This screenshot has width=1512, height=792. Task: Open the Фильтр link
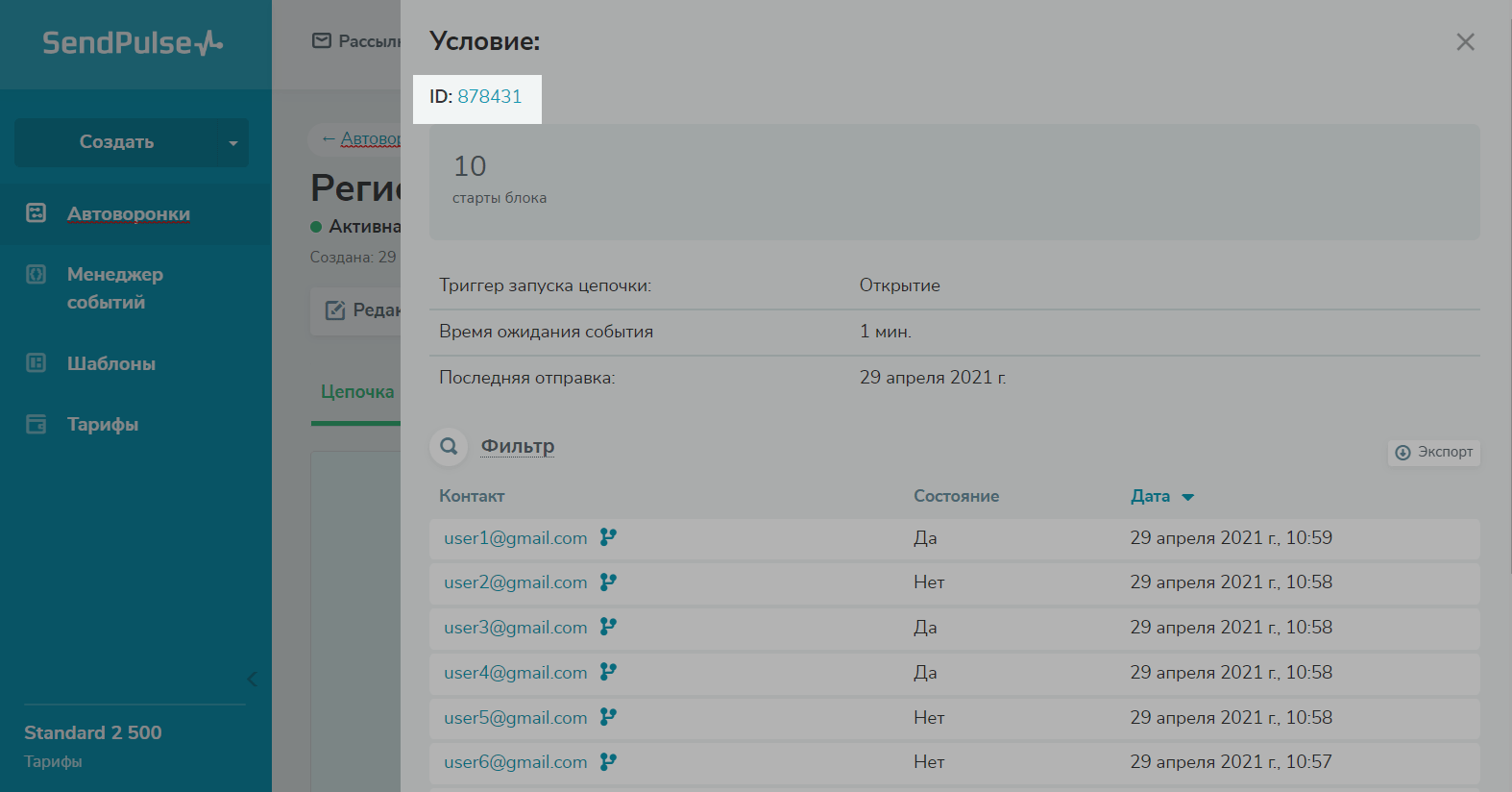[x=518, y=446]
